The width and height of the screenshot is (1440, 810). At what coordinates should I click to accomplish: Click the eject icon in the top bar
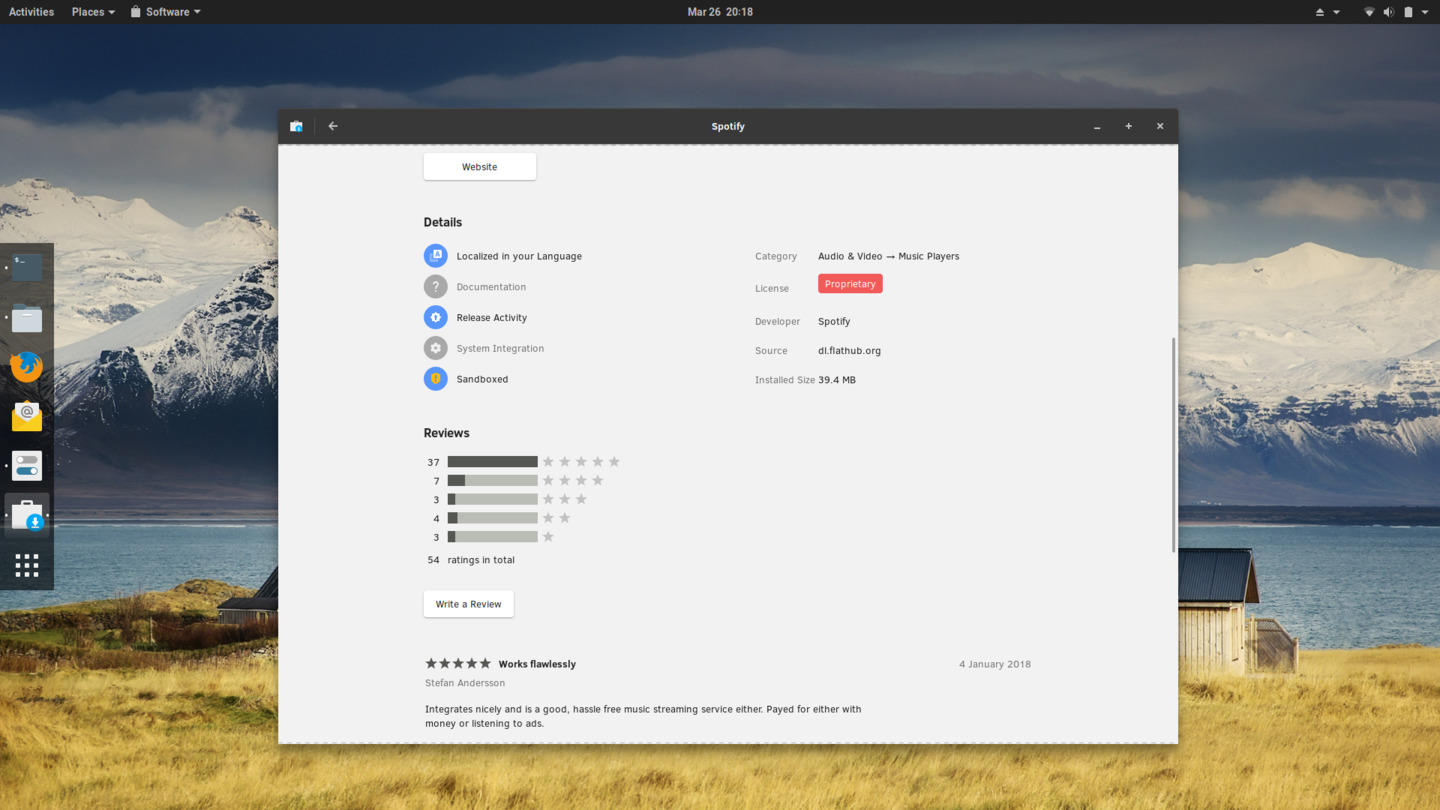point(1319,12)
